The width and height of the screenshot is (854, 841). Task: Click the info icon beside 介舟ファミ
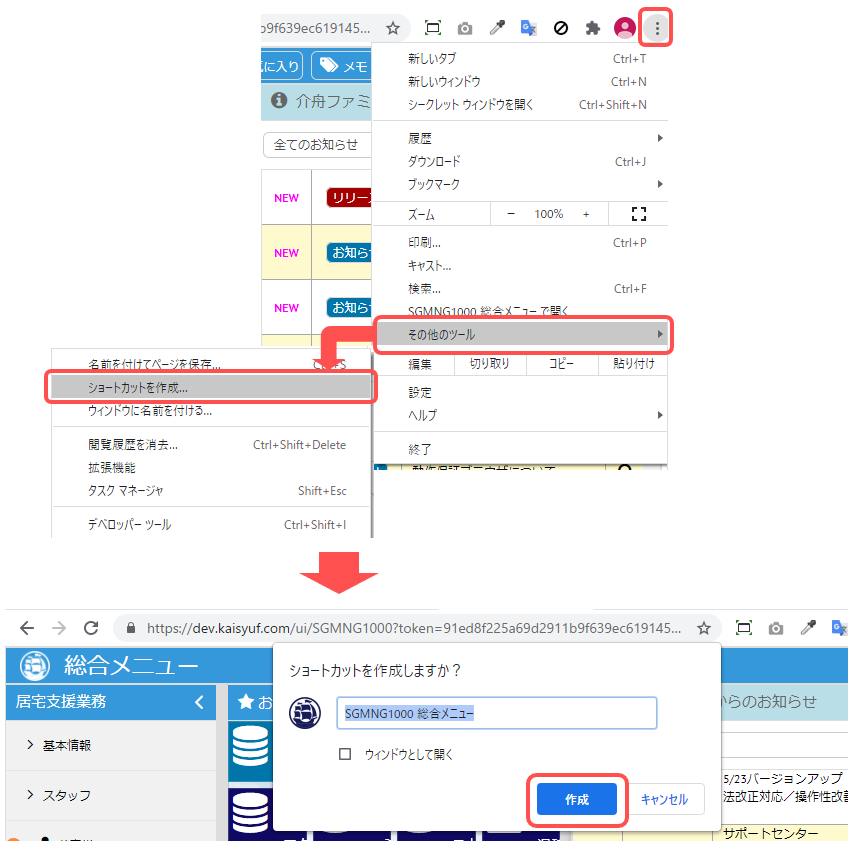tap(279, 101)
